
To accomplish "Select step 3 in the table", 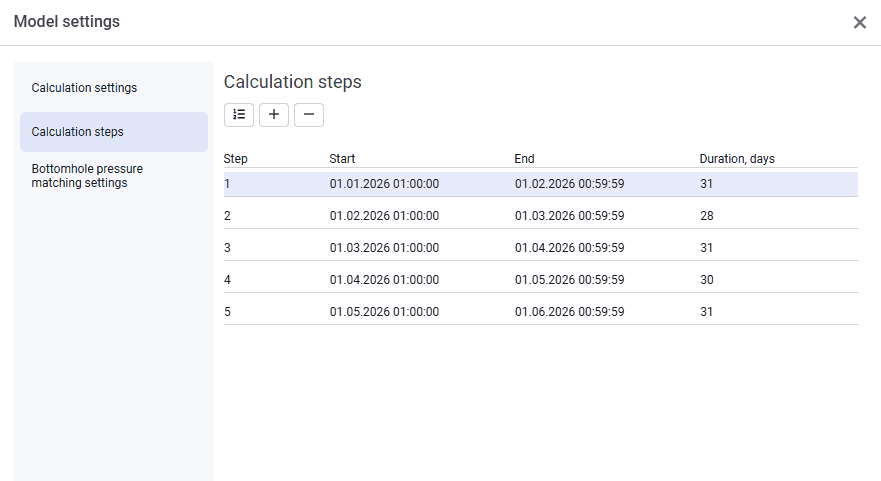I will click(541, 248).
